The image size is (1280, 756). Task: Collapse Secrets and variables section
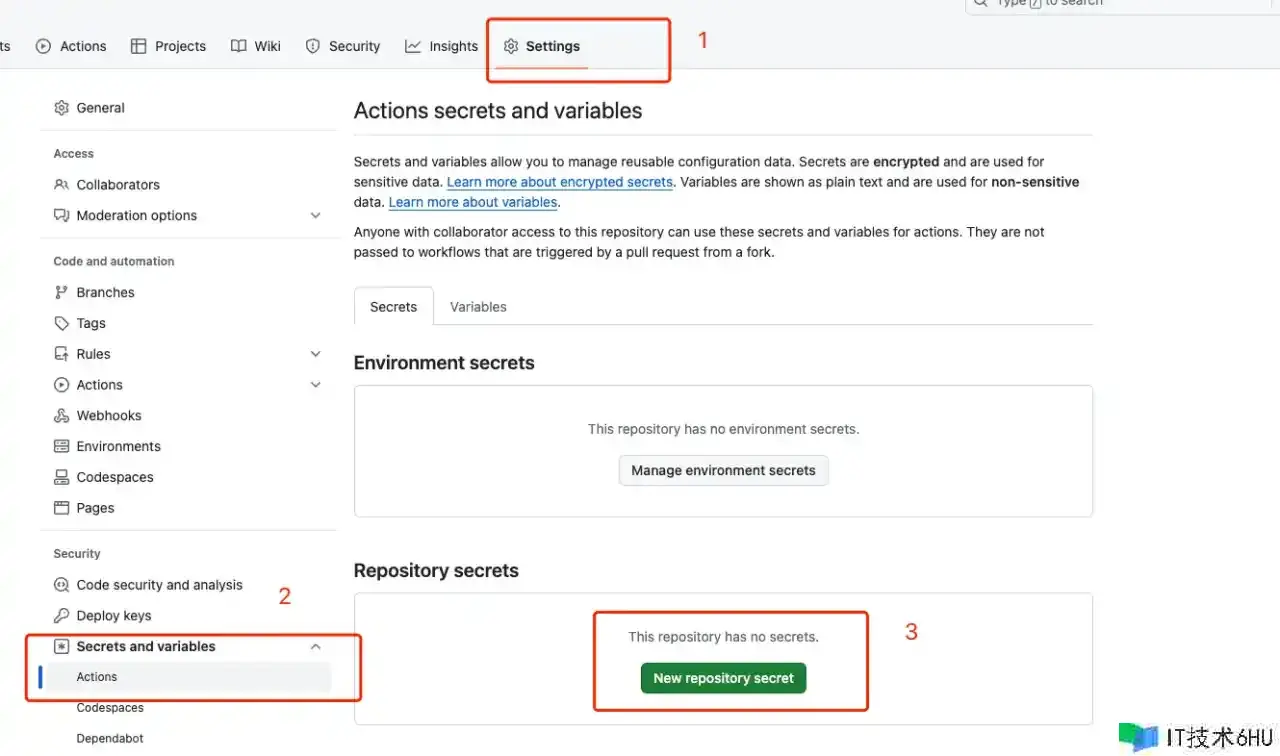pyautogui.click(x=315, y=647)
